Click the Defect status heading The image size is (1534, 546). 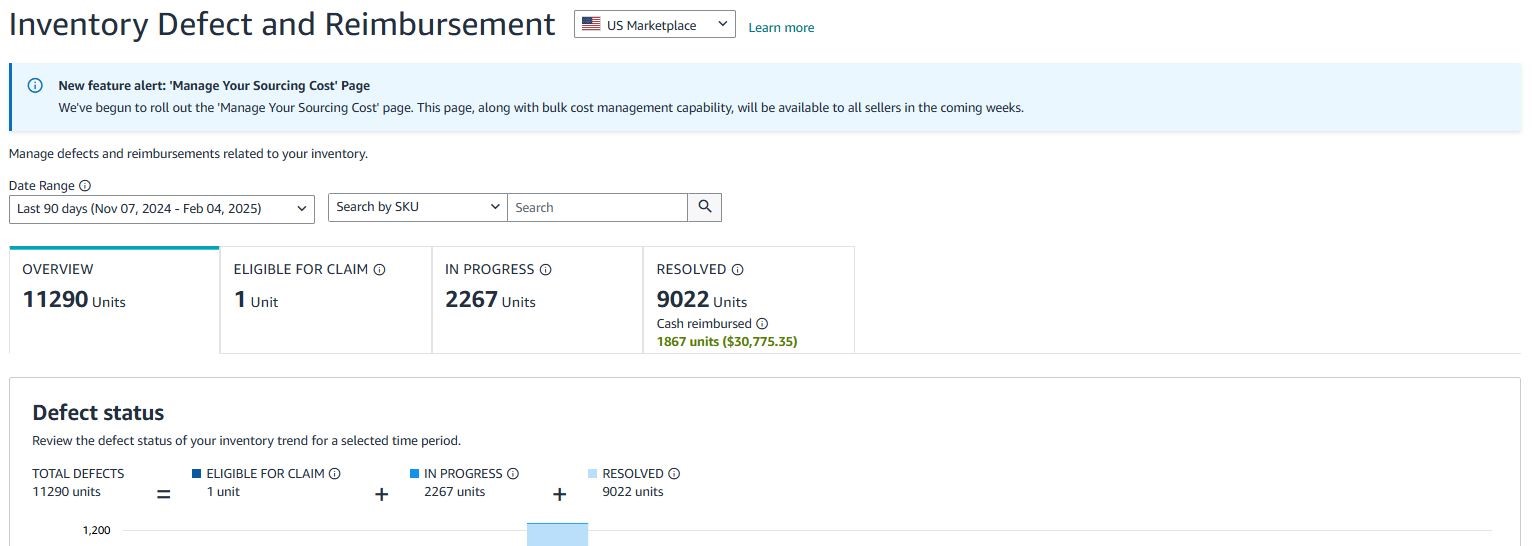point(98,413)
